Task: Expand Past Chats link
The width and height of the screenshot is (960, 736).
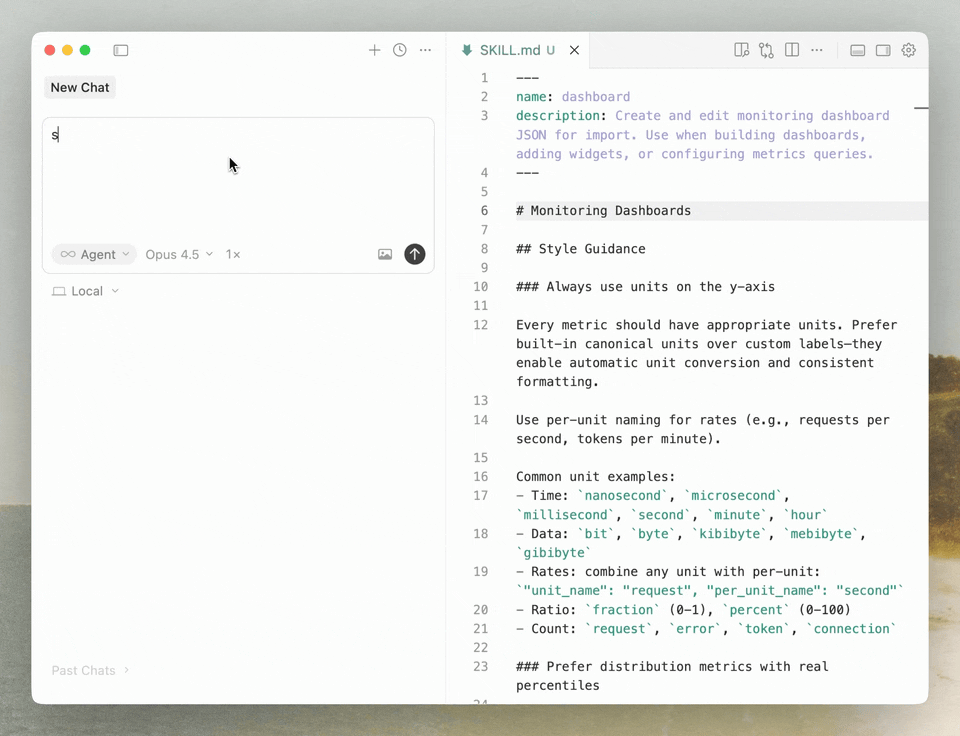Action: click(90, 670)
